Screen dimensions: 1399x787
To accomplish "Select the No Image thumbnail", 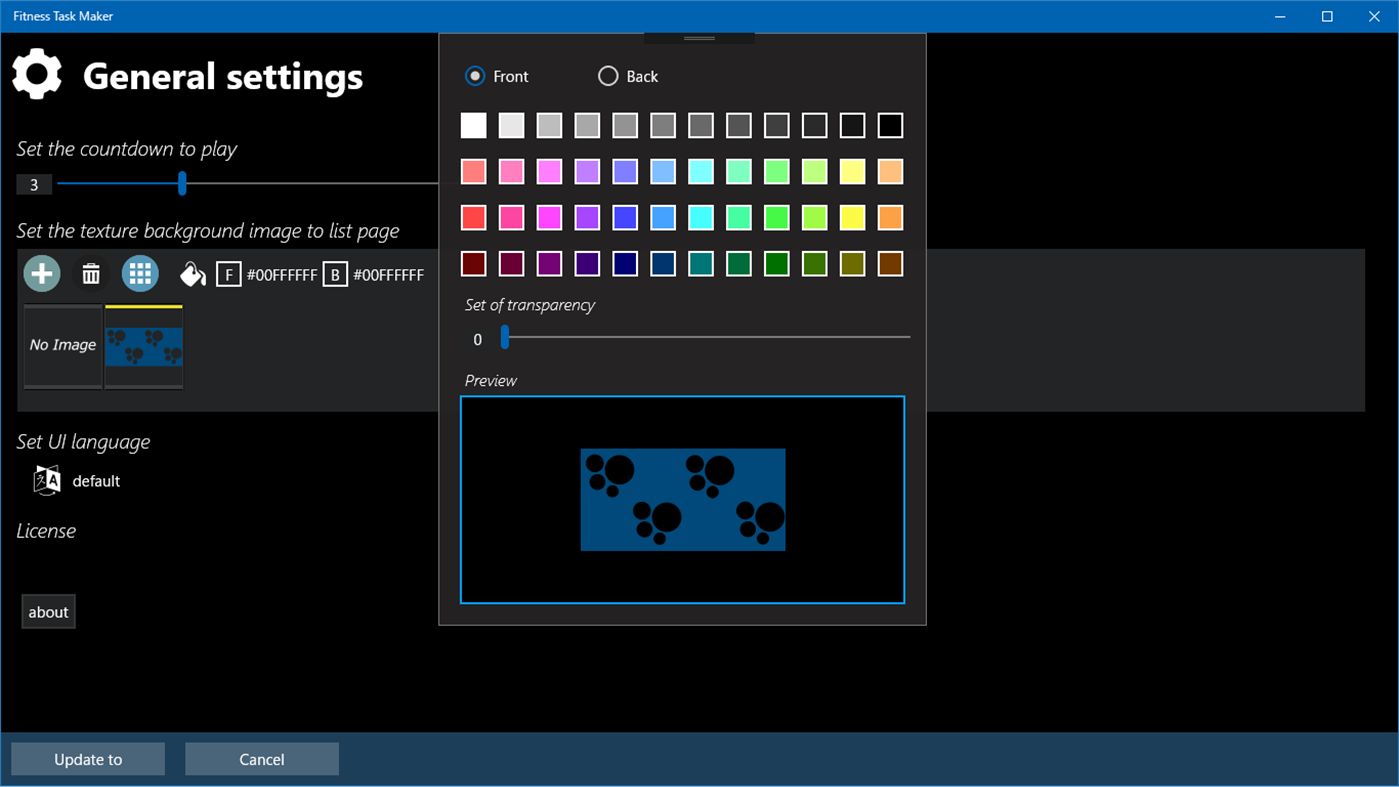I will tap(63, 345).
